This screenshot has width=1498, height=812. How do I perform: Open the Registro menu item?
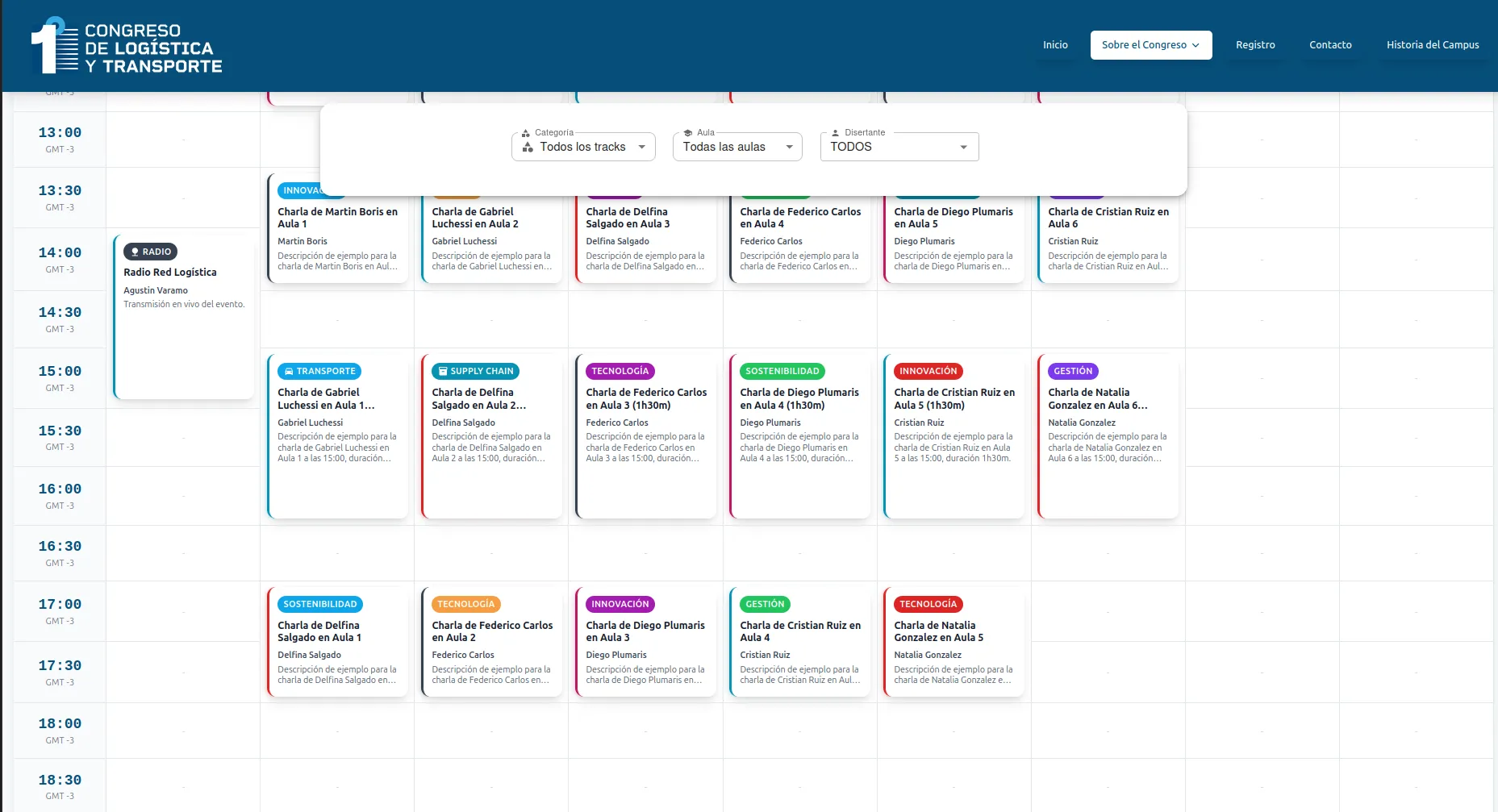point(1254,45)
